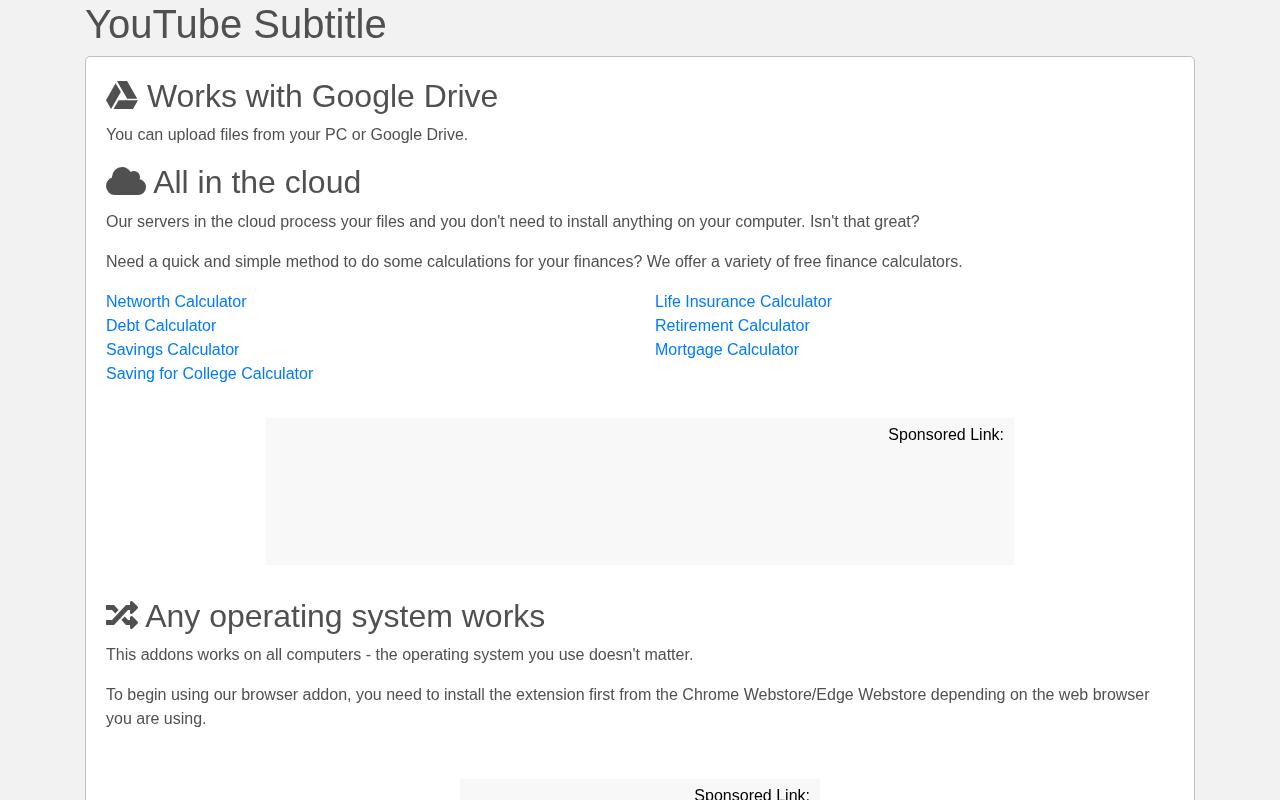Click the Google Drive triangle icon
The image size is (1280, 800).
(x=122, y=96)
